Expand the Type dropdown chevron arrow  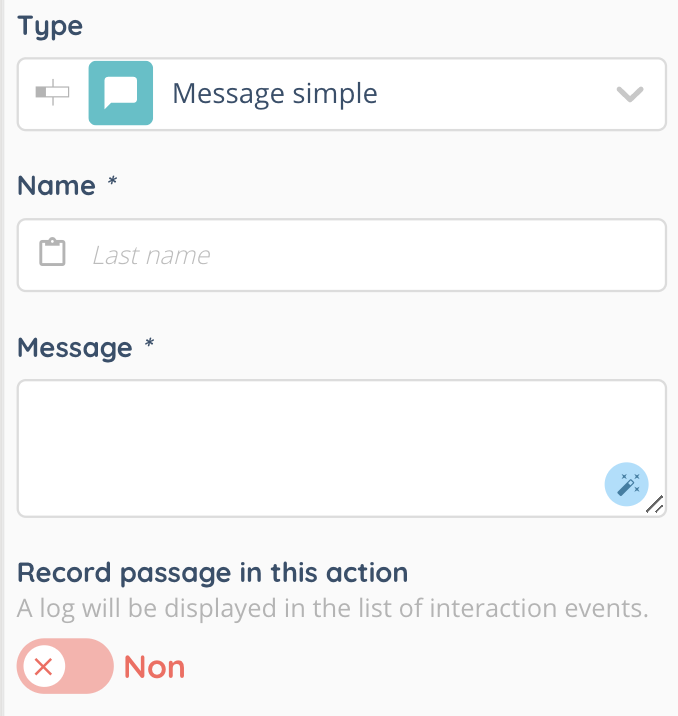pos(629,94)
